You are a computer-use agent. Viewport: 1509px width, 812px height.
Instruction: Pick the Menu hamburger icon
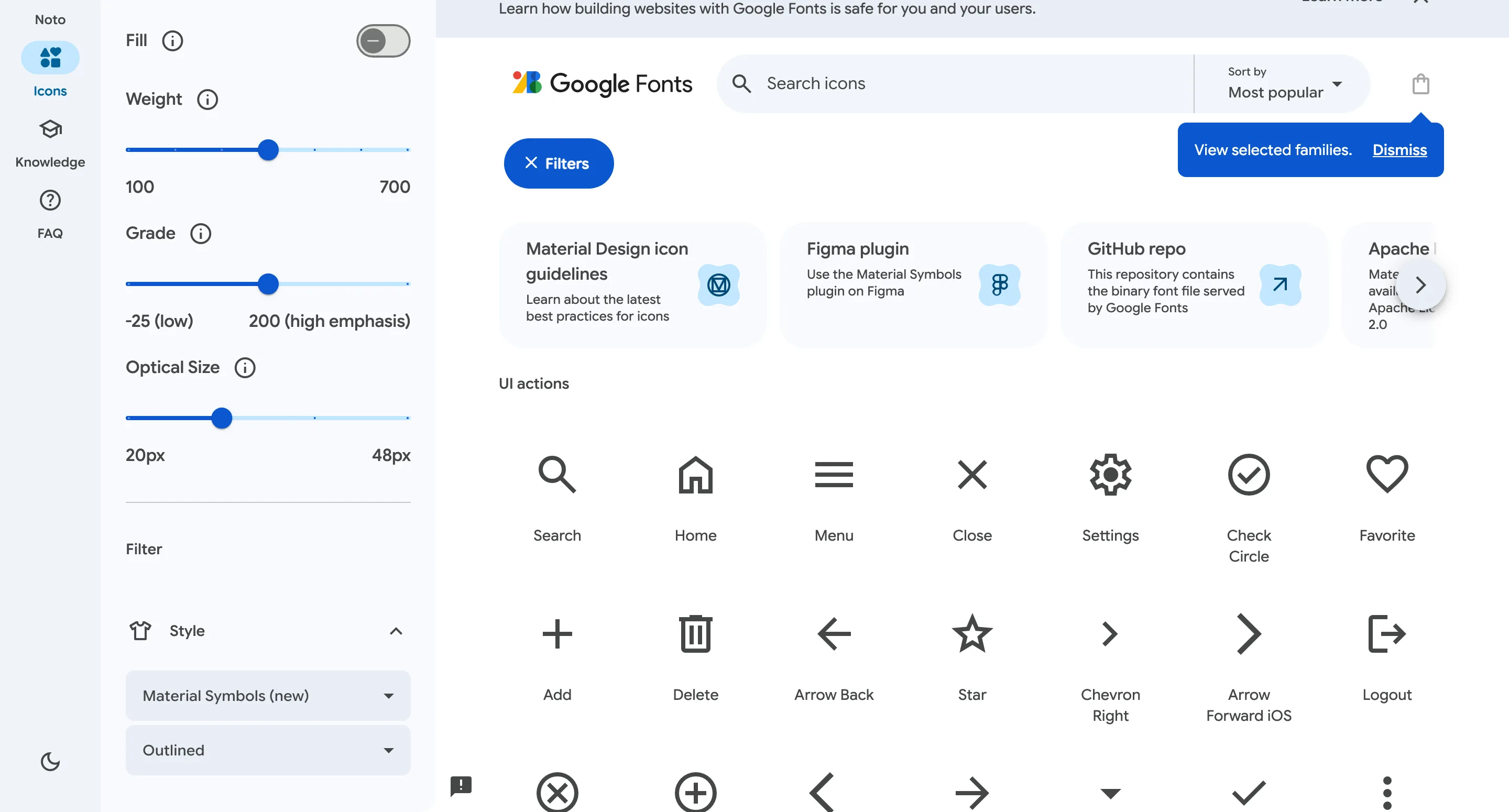(x=834, y=474)
